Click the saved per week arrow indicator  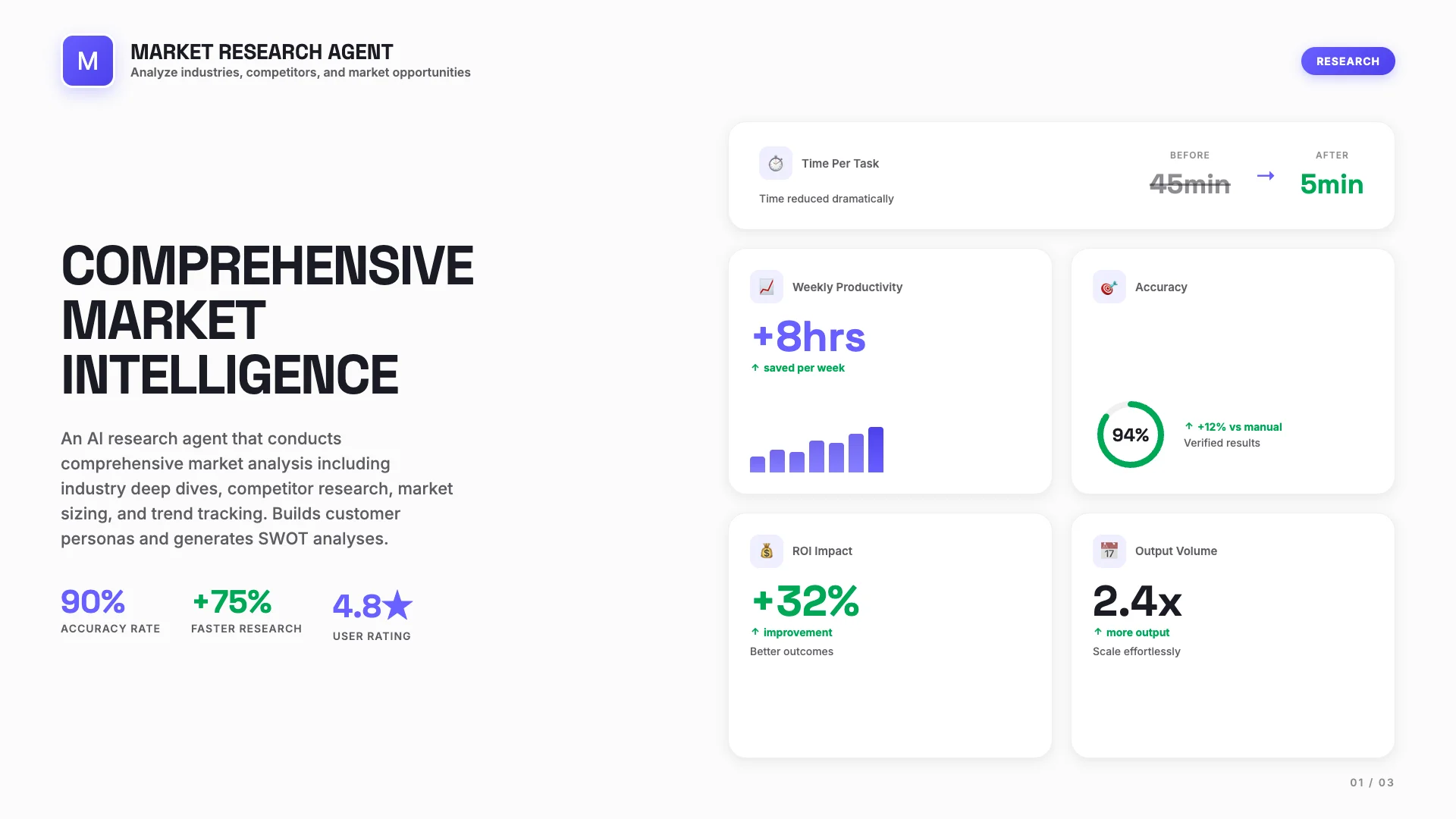coord(755,368)
